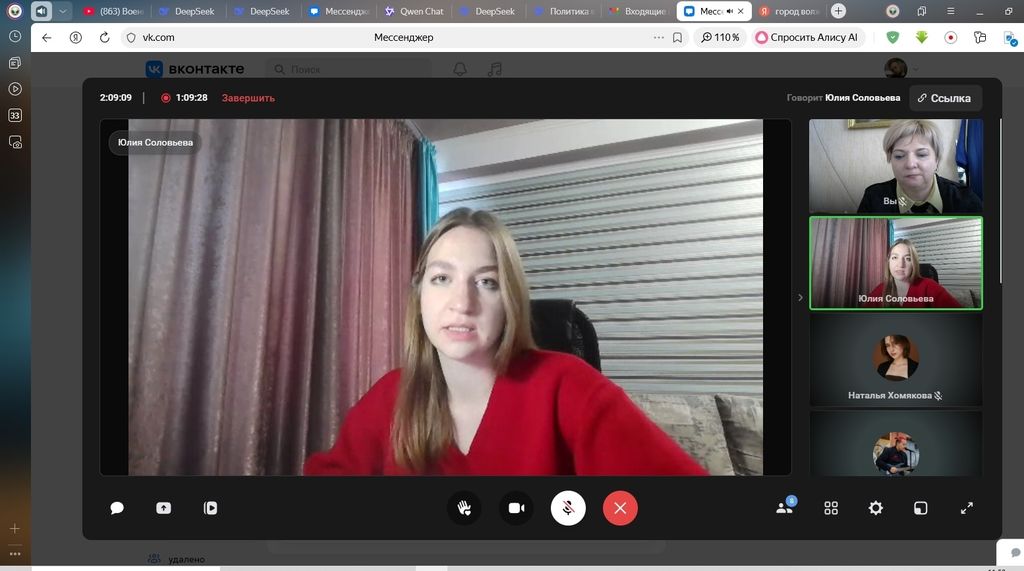The height and width of the screenshot is (571, 1024).
Task: Expand the browser tab list dropdown arrow
Action: [x=64, y=11]
